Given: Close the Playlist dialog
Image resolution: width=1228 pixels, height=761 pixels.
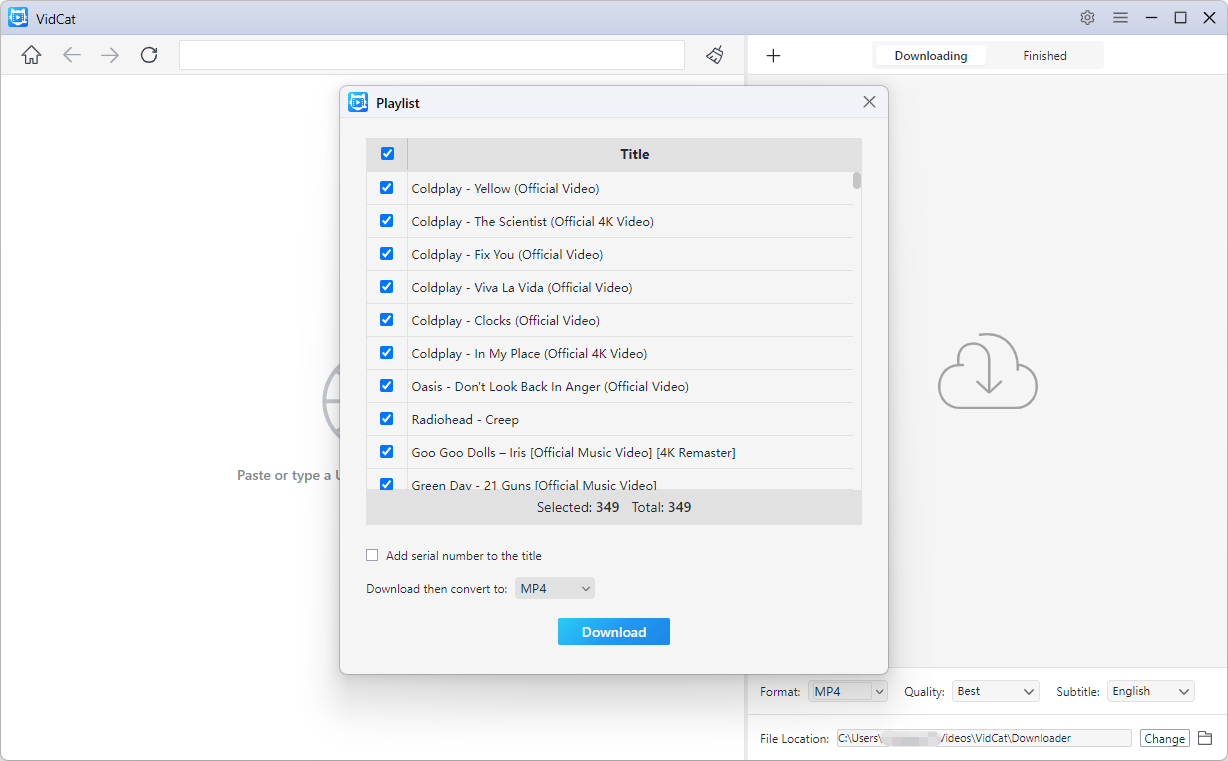Looking at the screenshot, I should click(x=869, y=102).
